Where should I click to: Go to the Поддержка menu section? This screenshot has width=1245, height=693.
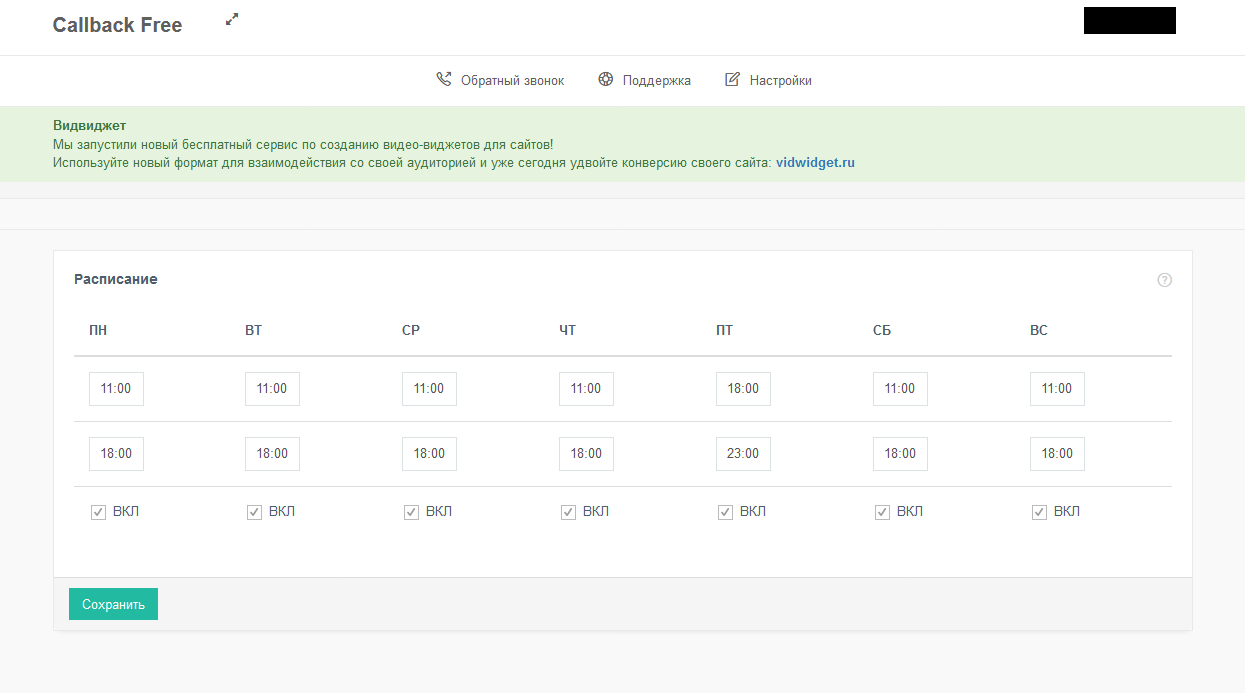coord(656,81)
